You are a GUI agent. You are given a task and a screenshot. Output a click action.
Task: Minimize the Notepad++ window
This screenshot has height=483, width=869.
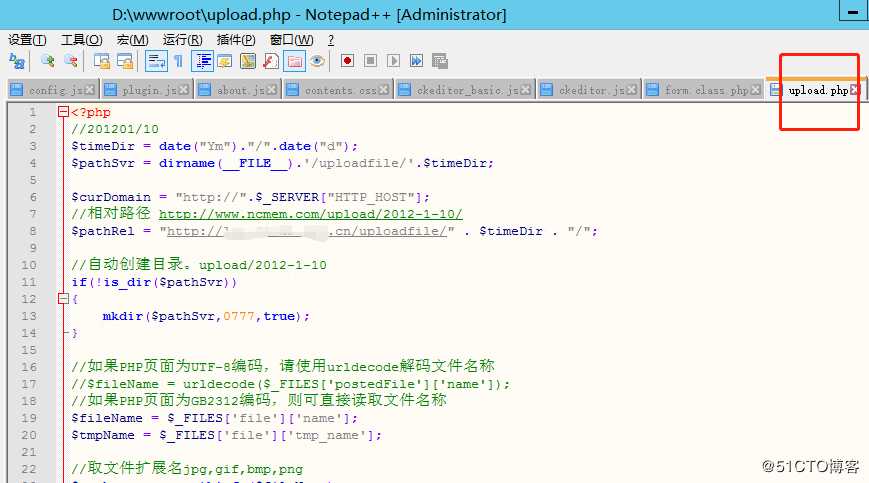click(x=853, y=11)
